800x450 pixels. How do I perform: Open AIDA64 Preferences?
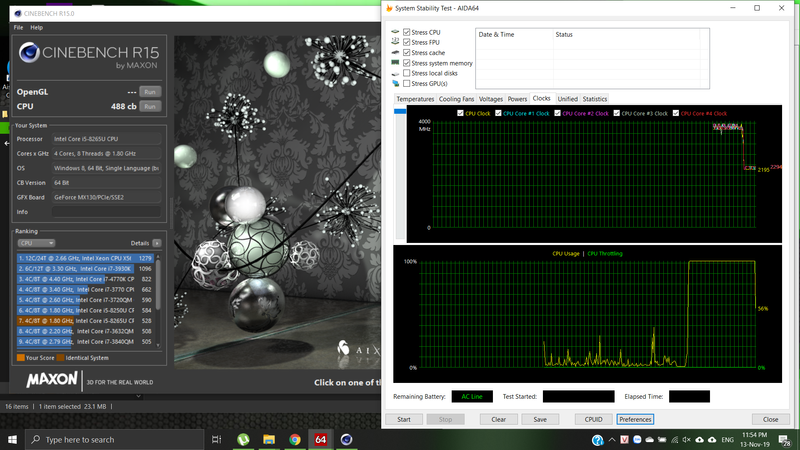635,419
